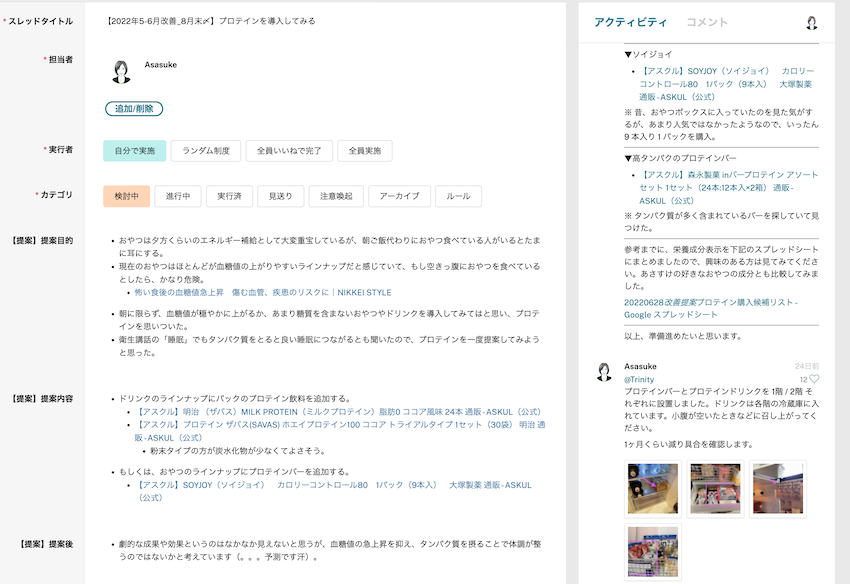The image size is (850, 584).
Task: Click the thread title text field
Action: coord(330,21)
